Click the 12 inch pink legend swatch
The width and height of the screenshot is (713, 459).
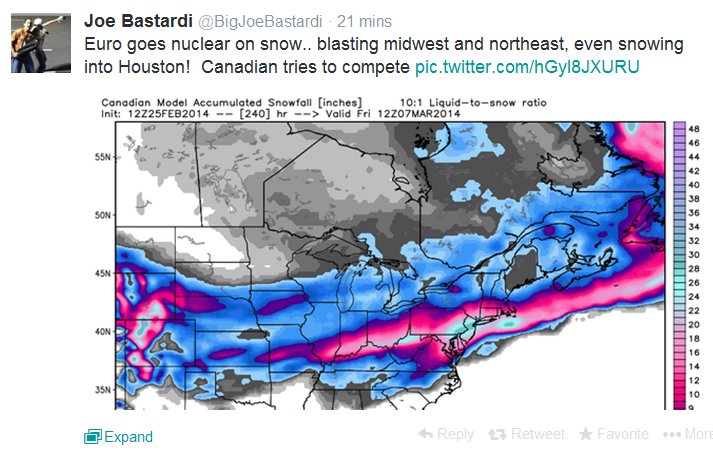pyautogui.click(x=679, y=380)
